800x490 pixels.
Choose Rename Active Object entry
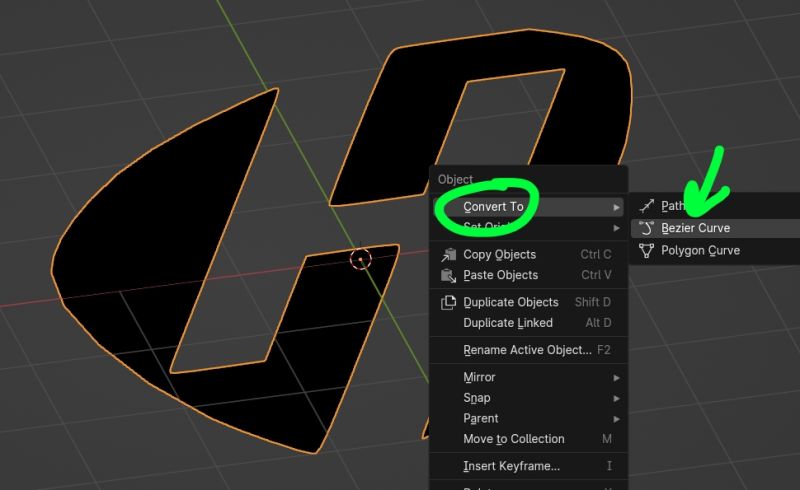(529, 350)
